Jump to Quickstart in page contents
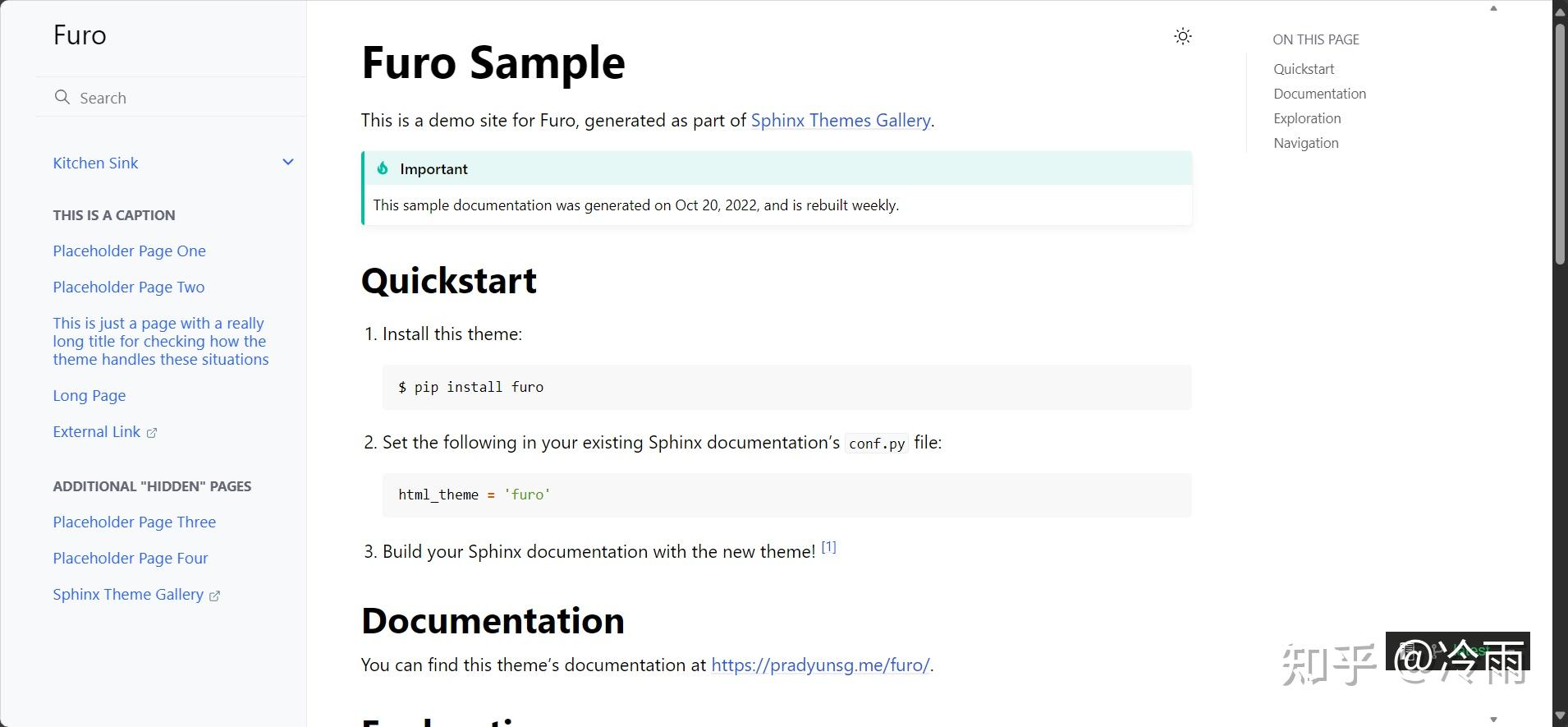The height and width of the screenshot is (727, 1568). click(1303, 69)
